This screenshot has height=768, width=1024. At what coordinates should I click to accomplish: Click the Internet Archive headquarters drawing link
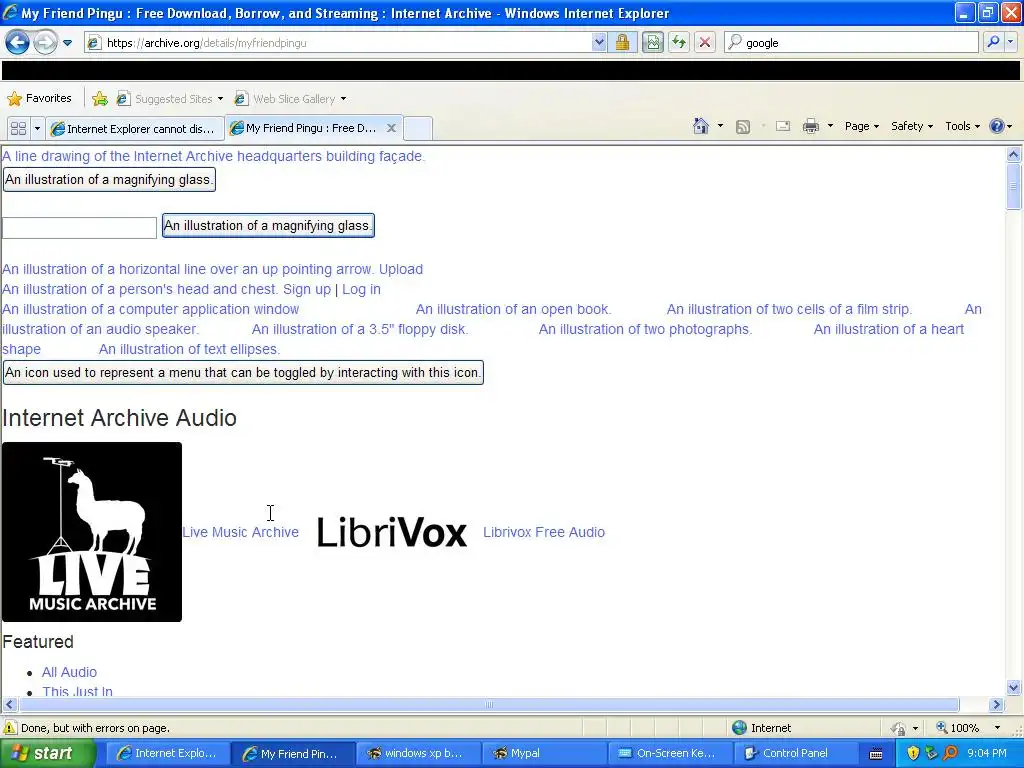point(214,156)
